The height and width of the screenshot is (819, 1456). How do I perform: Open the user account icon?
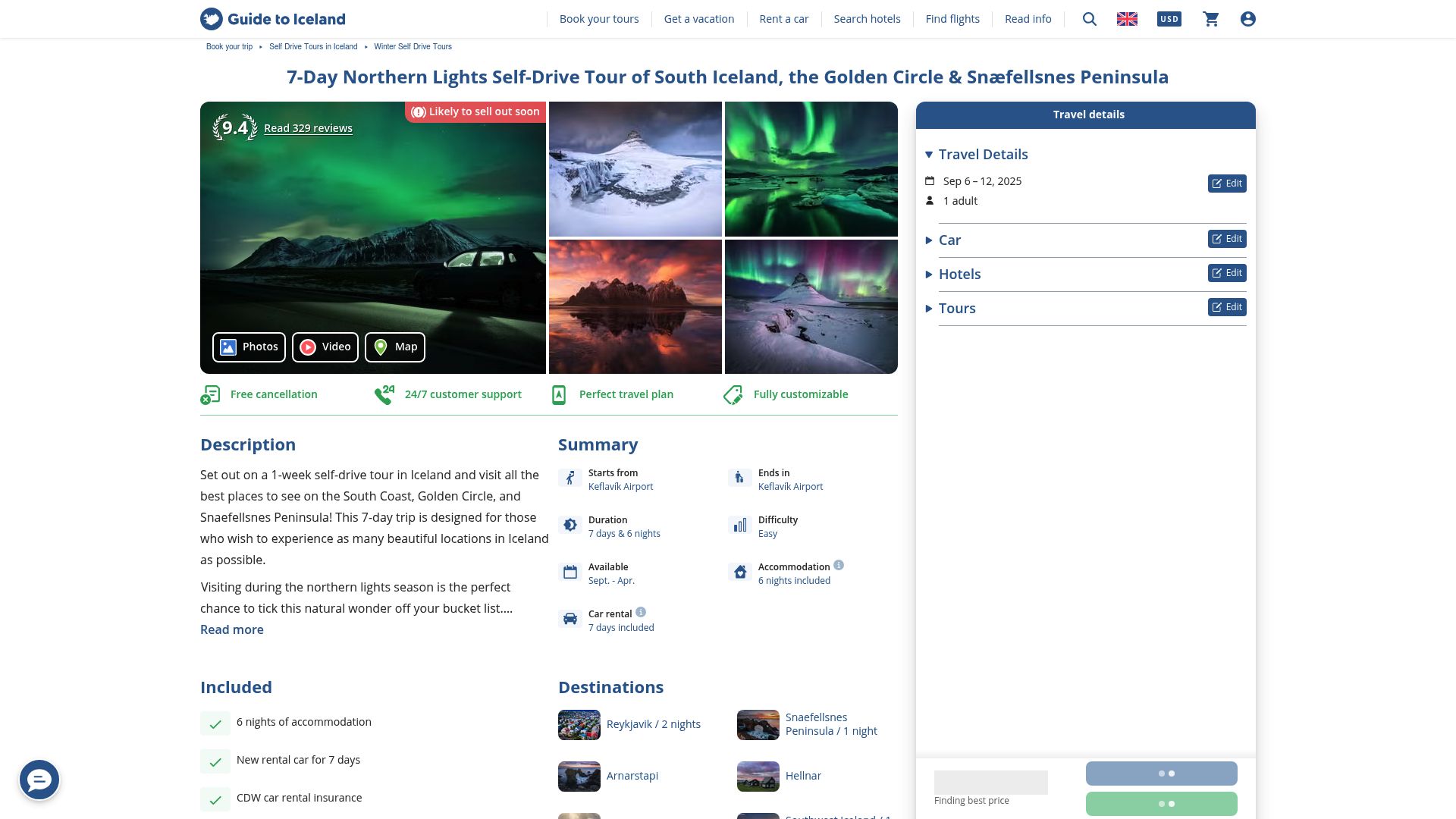point(1248,19)
